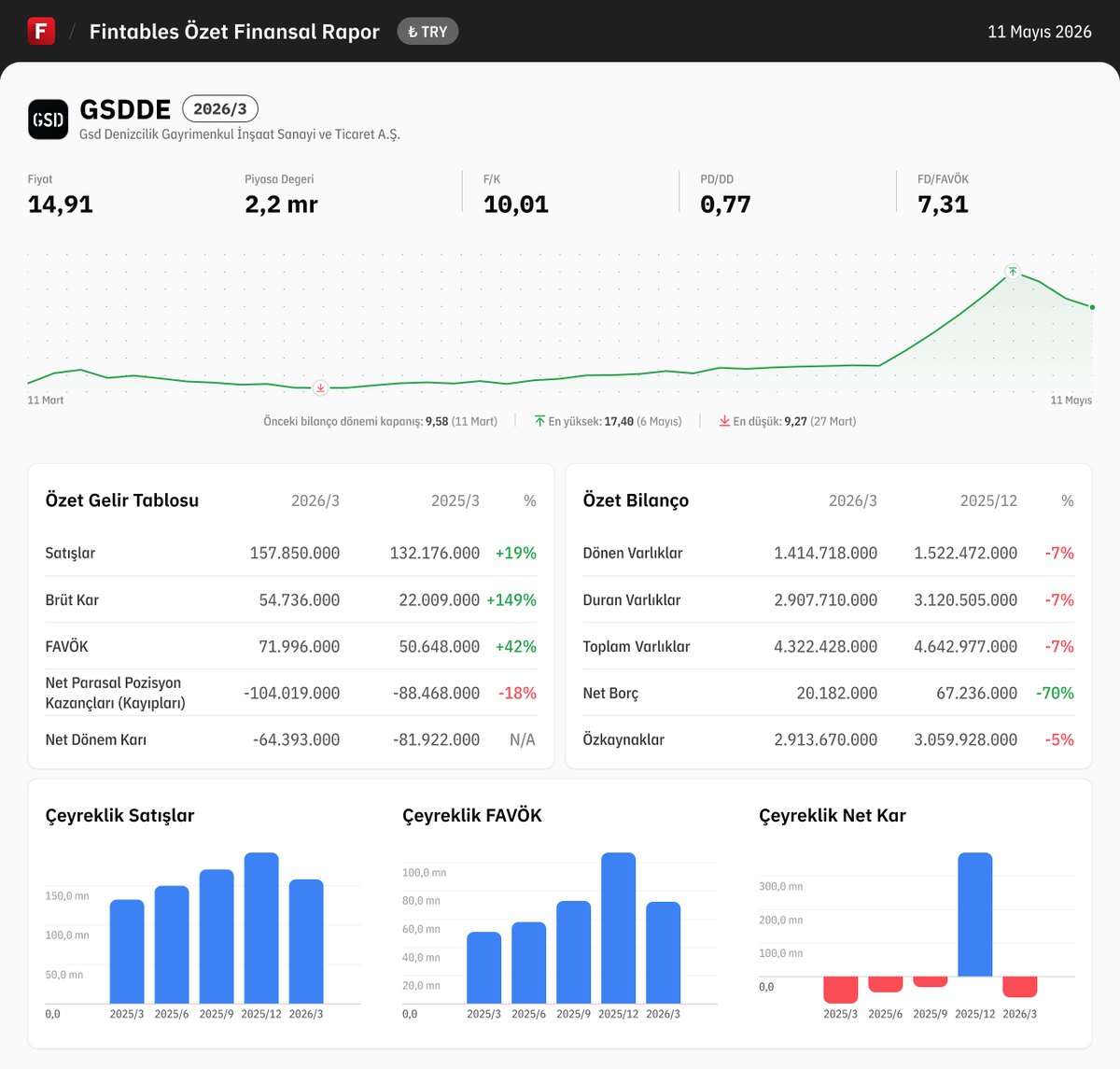Click the company name Gsd Denizcilik text

tap(240, 134)
